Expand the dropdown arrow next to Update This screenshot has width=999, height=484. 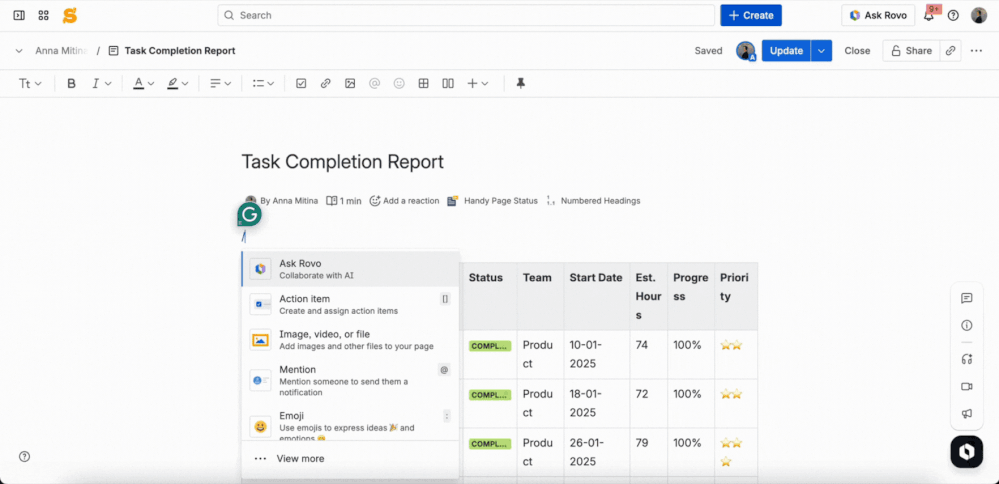point(821,51)
